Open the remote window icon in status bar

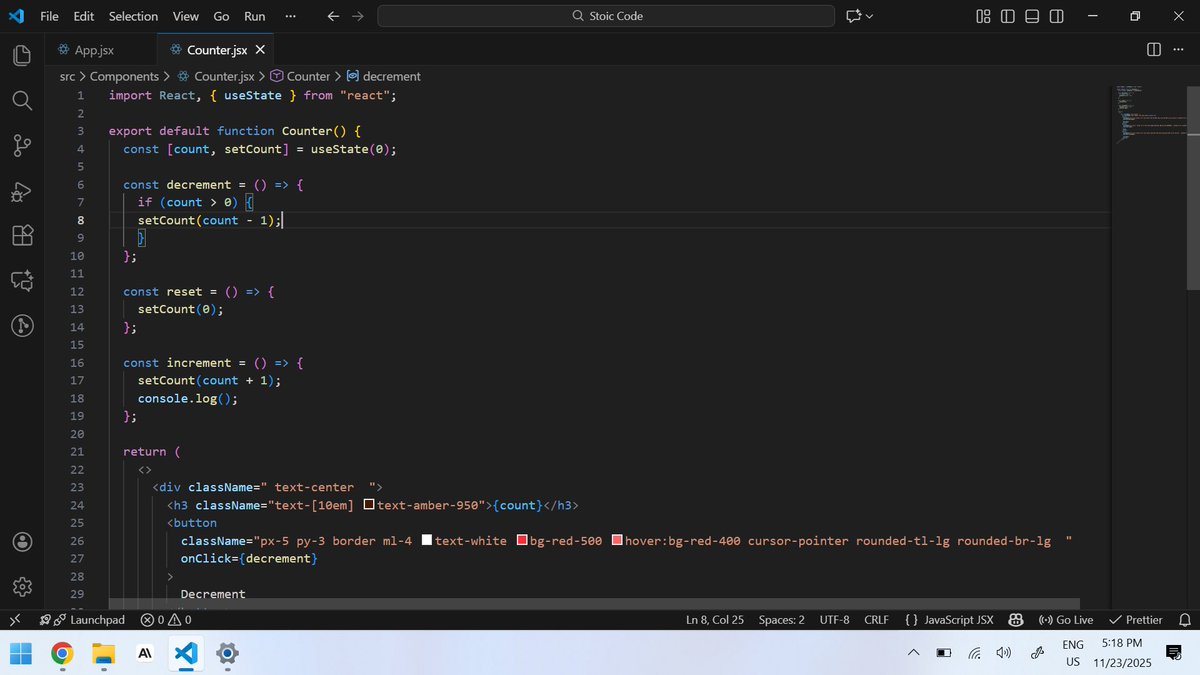(x=14, y=620)
